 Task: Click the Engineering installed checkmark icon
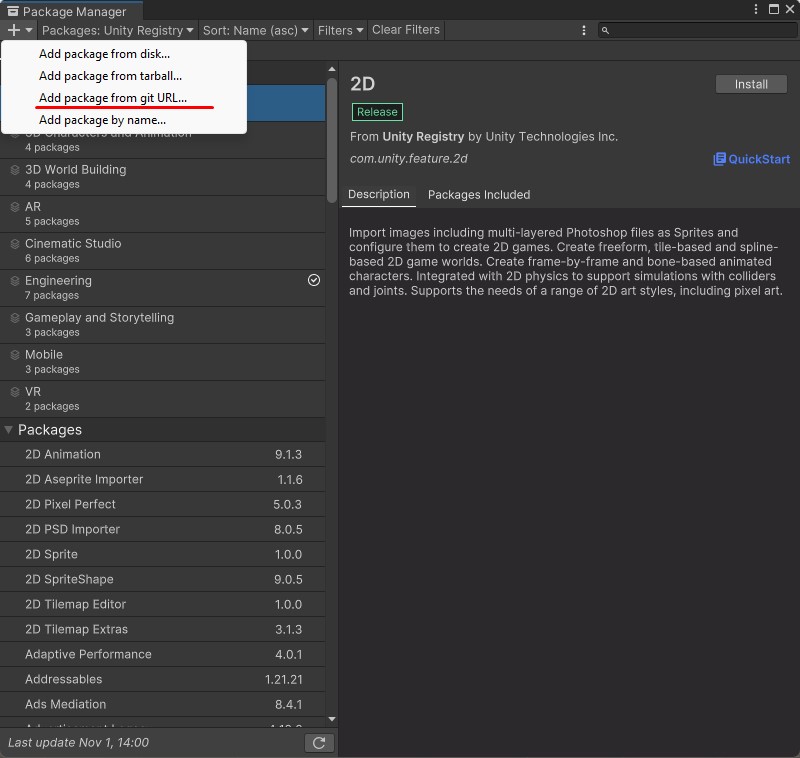314,280
